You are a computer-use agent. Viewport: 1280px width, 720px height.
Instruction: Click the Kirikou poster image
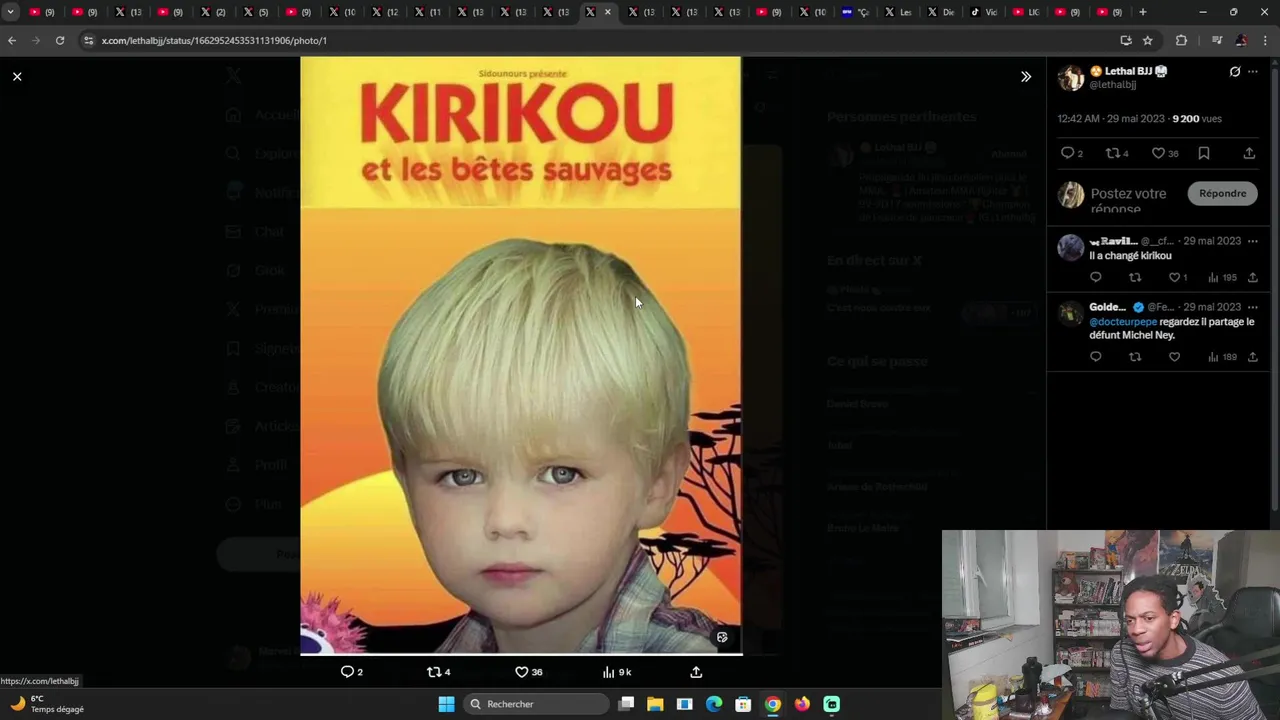[x=521, y=355]
